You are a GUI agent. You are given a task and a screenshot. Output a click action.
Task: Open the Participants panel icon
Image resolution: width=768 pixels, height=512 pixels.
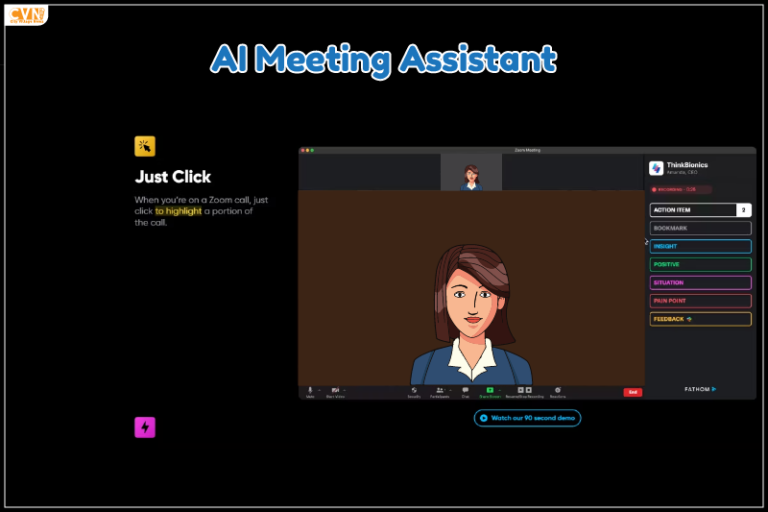point(439,390)
